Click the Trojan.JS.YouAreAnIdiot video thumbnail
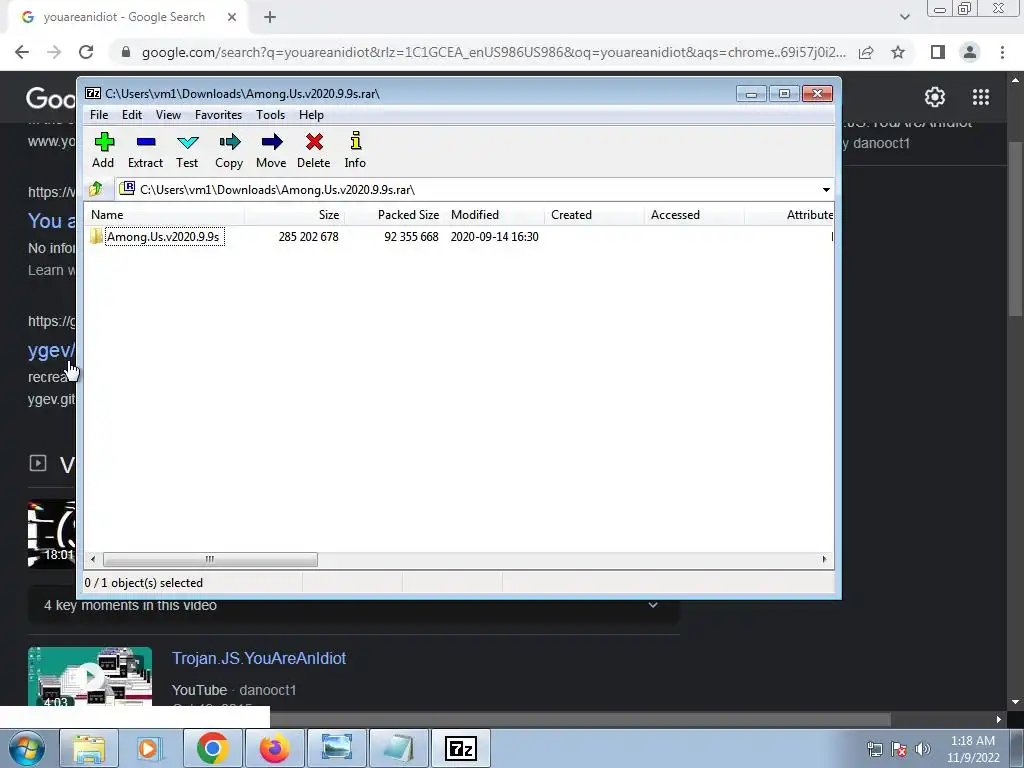The width and height of the screenshot is (1024, 768). pyautogui.click(x=90, y=676)
